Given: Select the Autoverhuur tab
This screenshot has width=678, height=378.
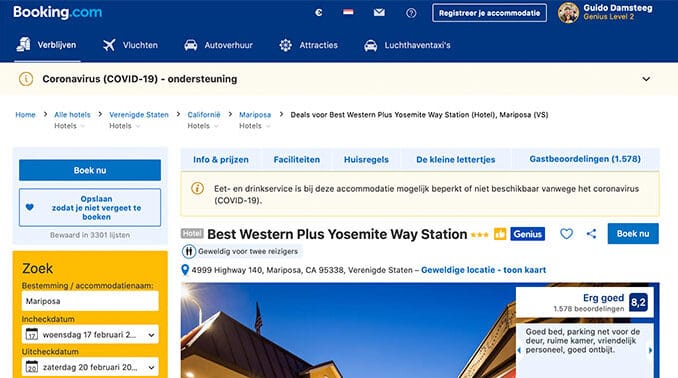Looking at the screenshot, I should tap(218, 45).
